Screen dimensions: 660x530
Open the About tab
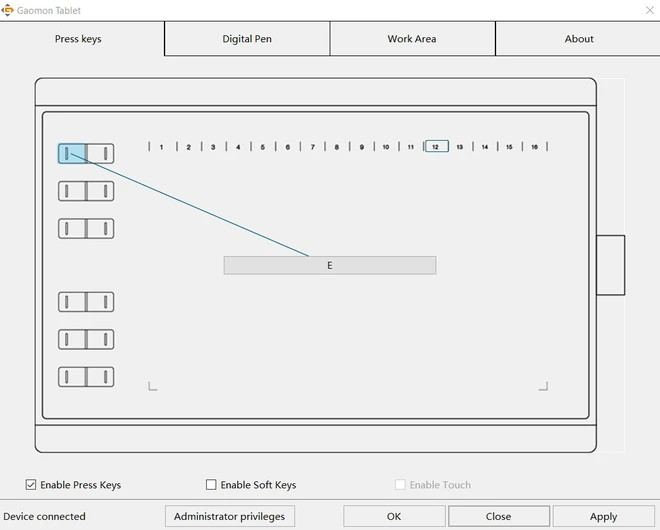coord(579,39)
